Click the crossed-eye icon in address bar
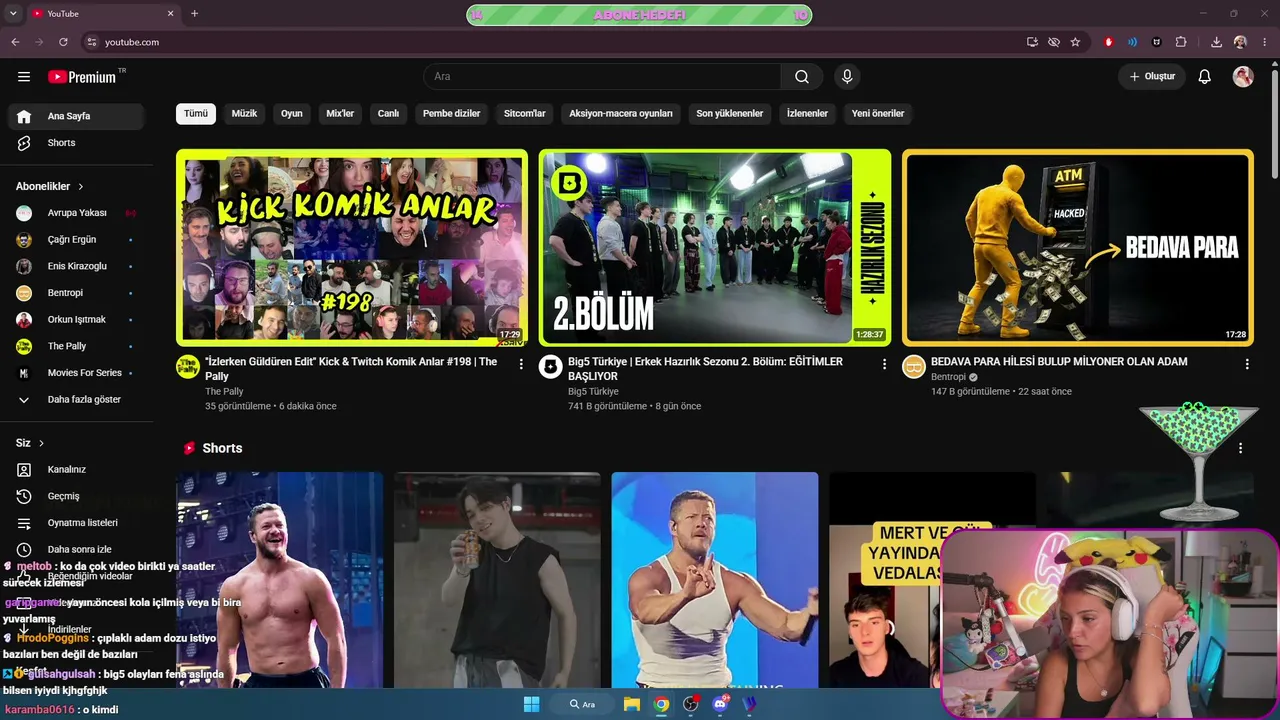The image size is (1280, 720). [x=1054, y=42]
